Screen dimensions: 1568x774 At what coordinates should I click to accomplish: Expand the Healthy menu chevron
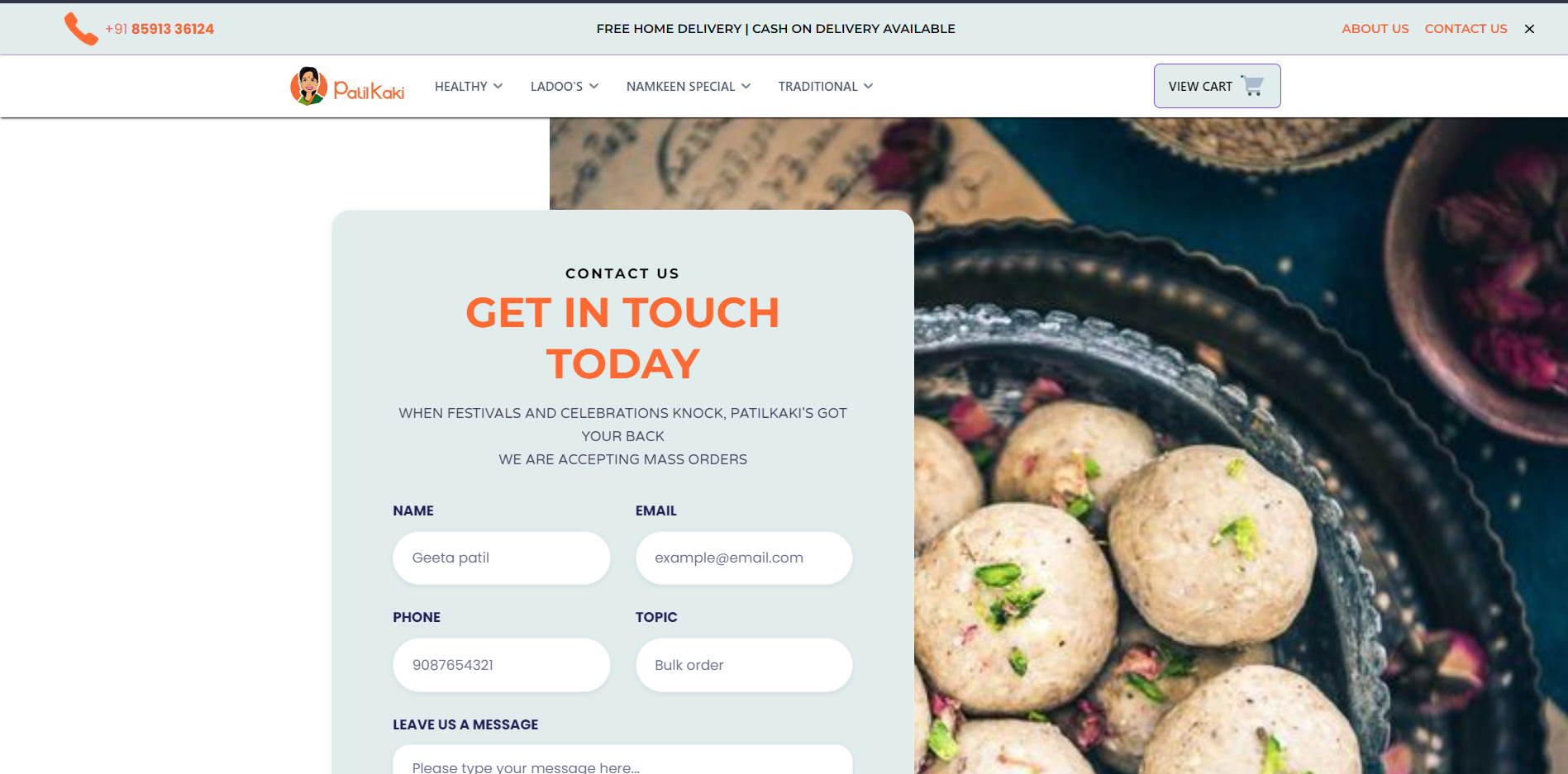tap(498, 86)
